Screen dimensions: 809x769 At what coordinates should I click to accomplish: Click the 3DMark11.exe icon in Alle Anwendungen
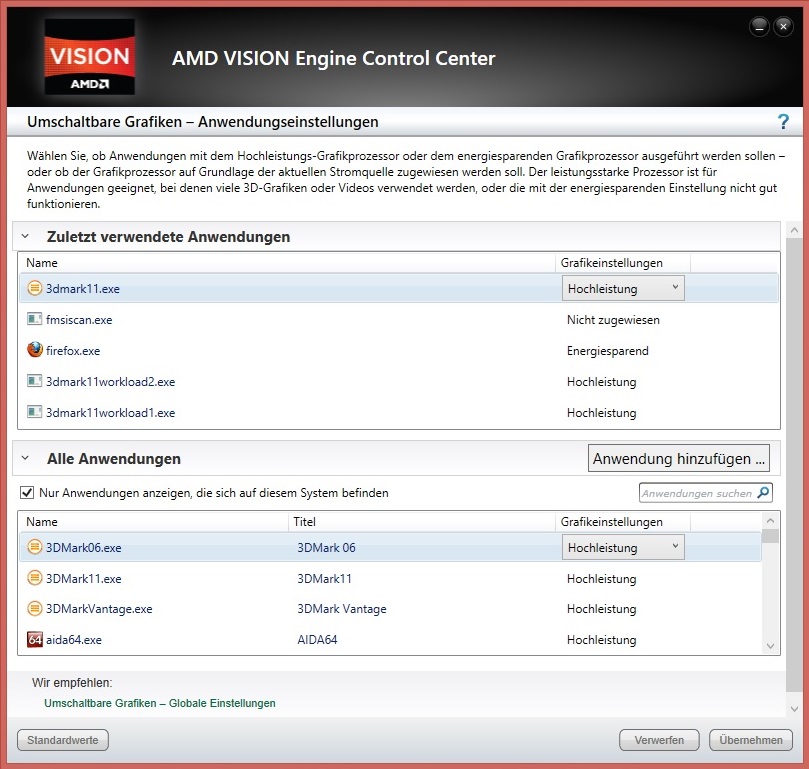point(35,578)
